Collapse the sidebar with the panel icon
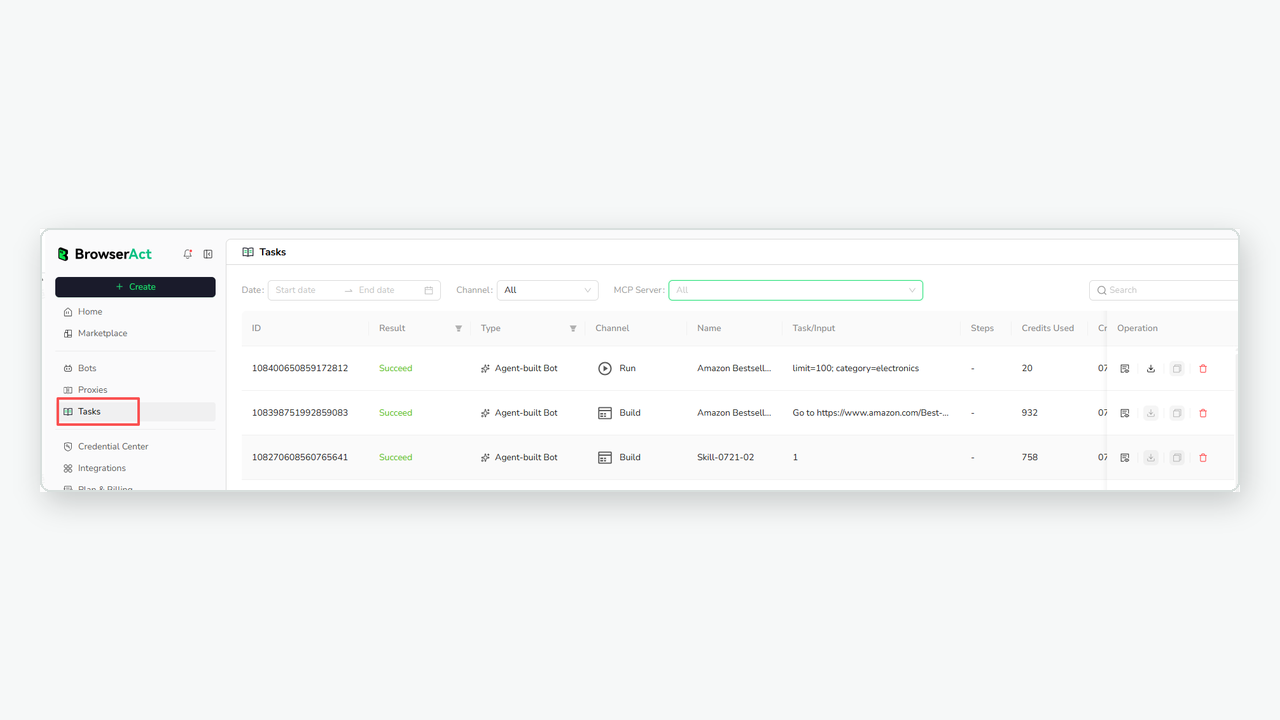Screen dimensions: 1280x720 point(208,254)
